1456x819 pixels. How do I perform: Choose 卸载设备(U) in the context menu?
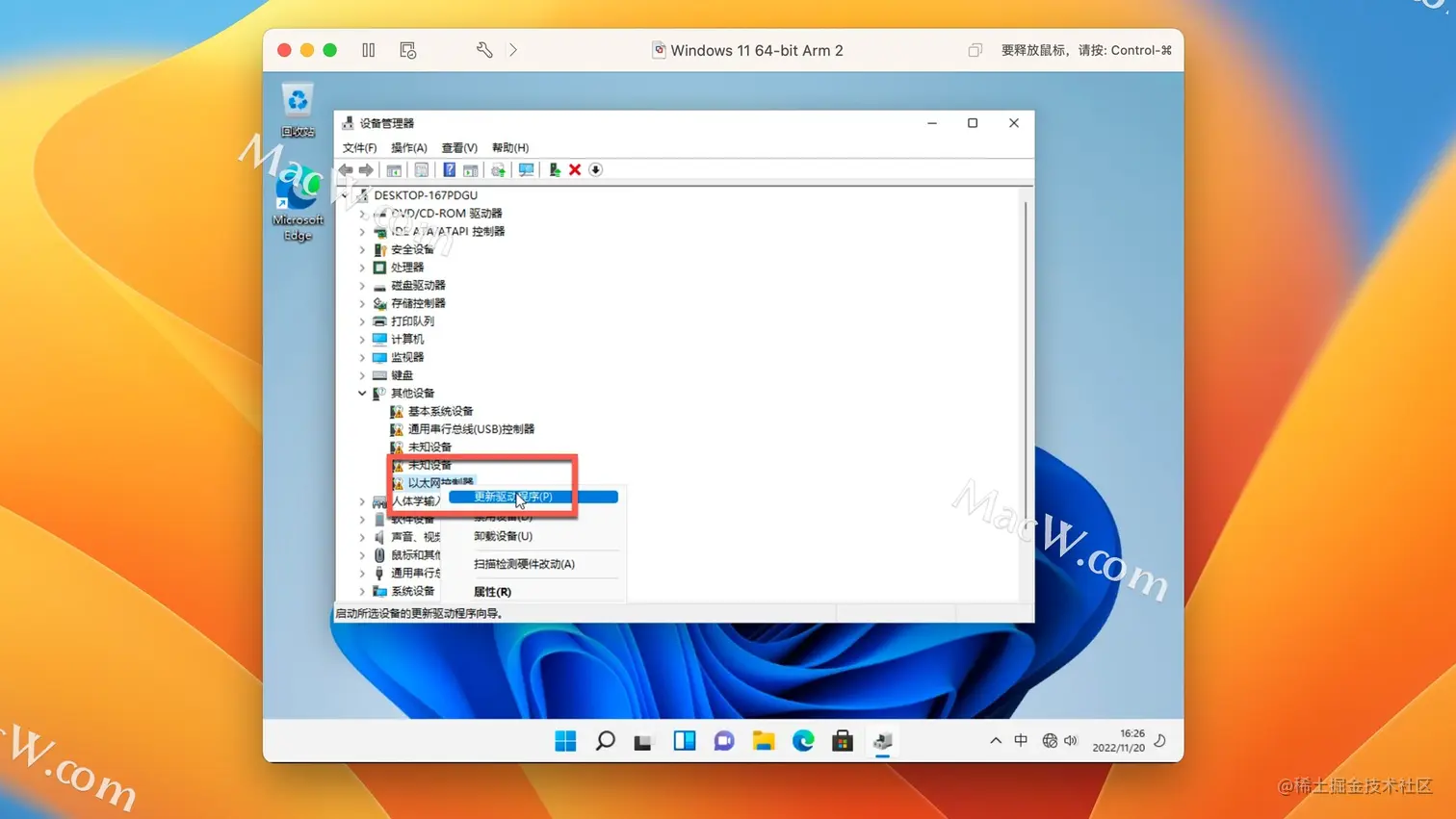pyautogui.click(x=503, y=536)
